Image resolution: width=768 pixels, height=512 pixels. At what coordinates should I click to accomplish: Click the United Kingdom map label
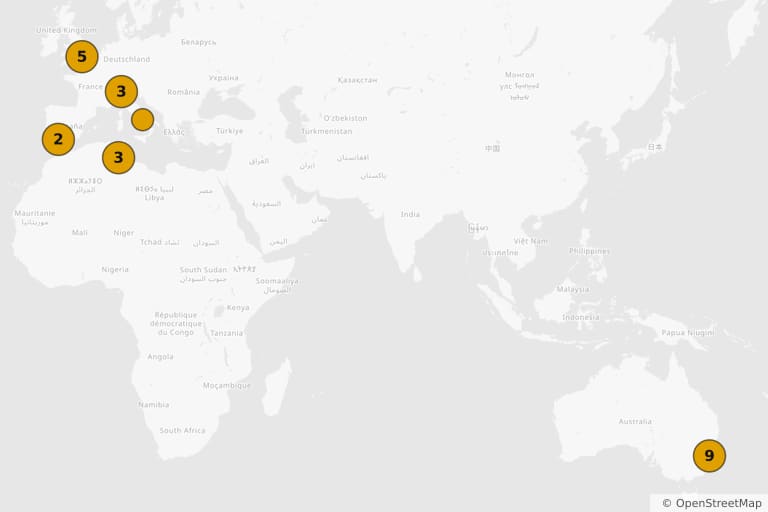pyautogui.click(x=66, y=30)
